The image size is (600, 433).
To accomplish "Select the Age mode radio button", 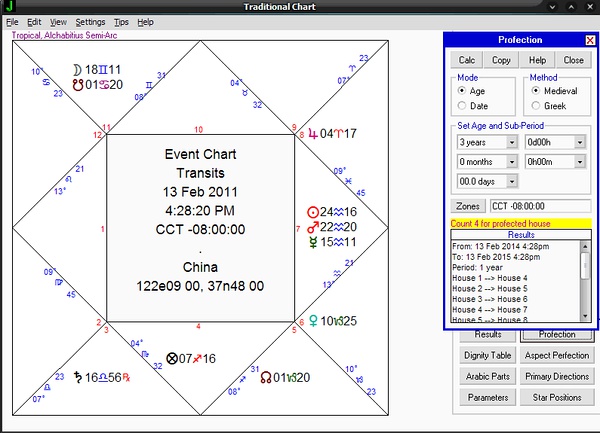I will pyautogui.click(x=461, y=90).
